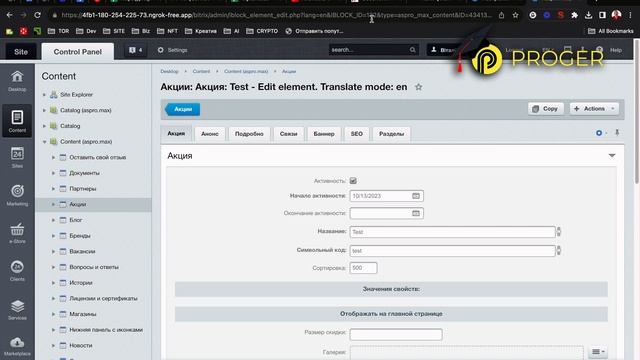Screen dimensions: 640x360
Task: Expand Документы tree node
Action: pos(53,173)
